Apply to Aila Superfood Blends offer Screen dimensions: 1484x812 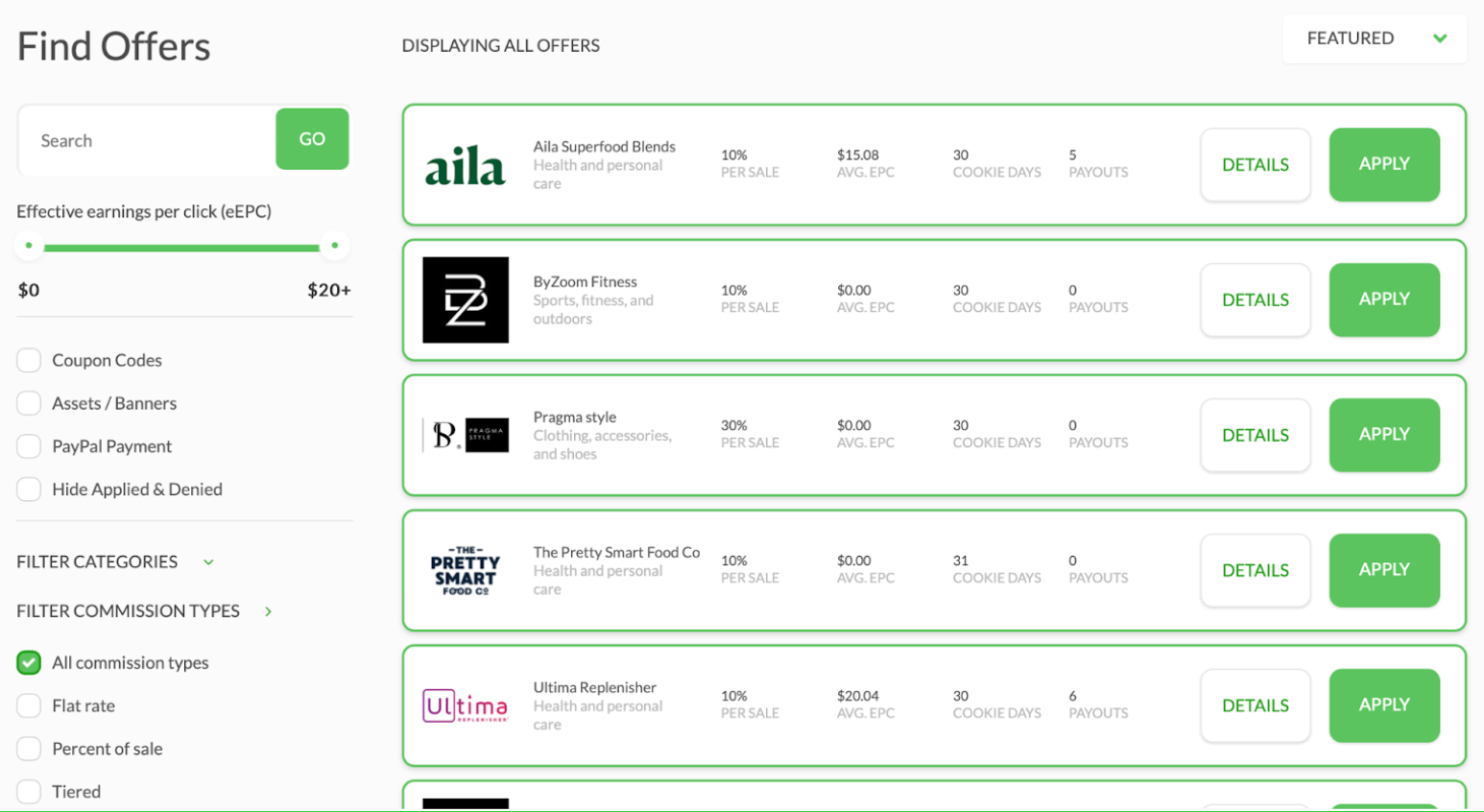(x=1384, y=164)
